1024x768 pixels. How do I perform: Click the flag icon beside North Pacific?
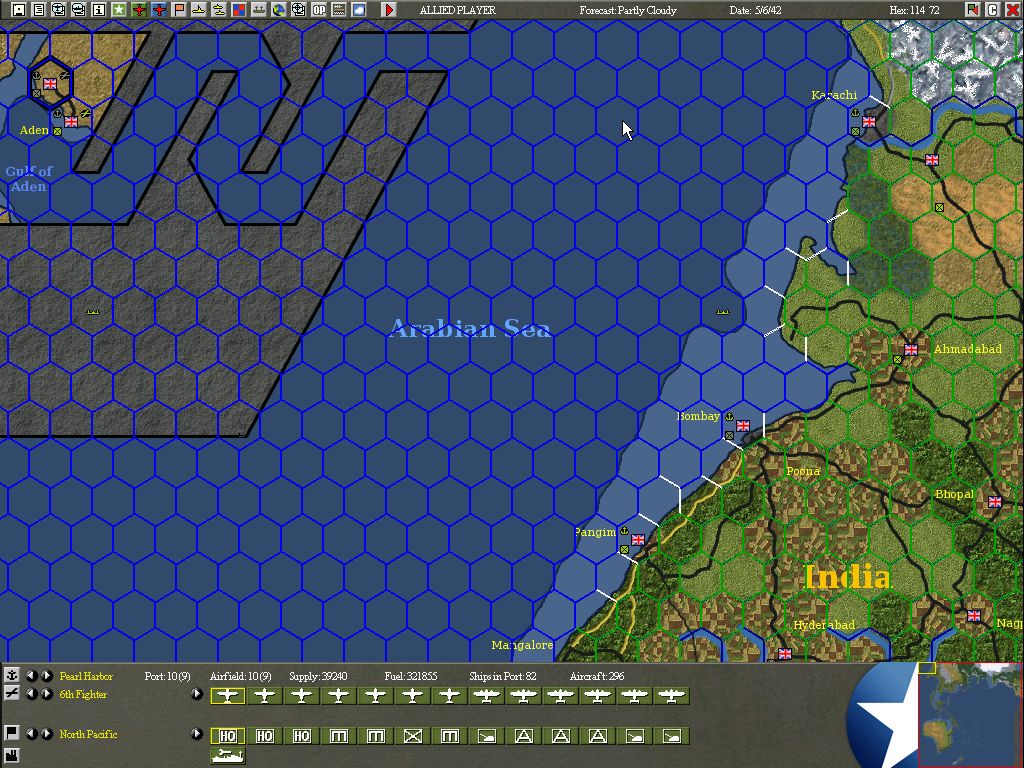(x=11, y=733)
